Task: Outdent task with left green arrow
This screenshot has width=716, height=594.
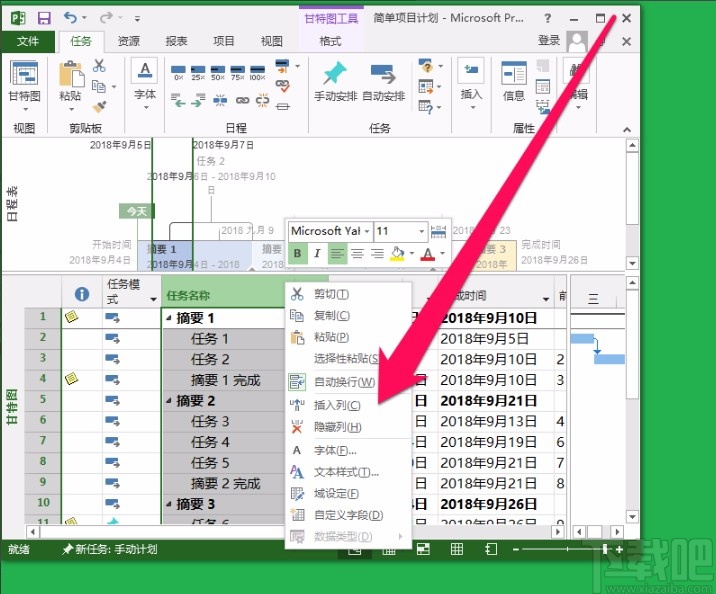Action: pyautogui.click(x=178, y=100)
